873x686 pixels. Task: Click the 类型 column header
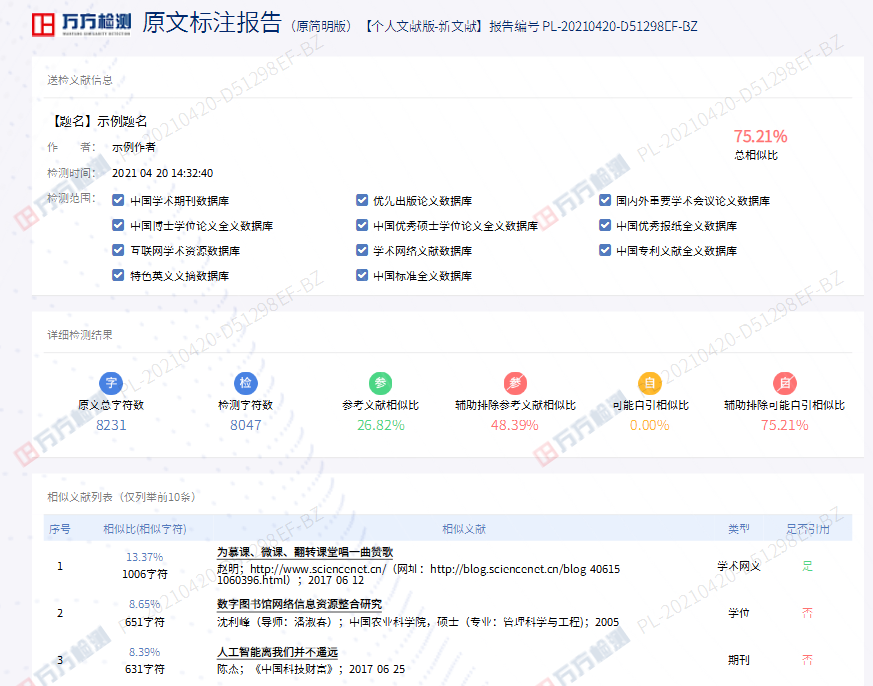pyautogui.click(x=739, y=529)
